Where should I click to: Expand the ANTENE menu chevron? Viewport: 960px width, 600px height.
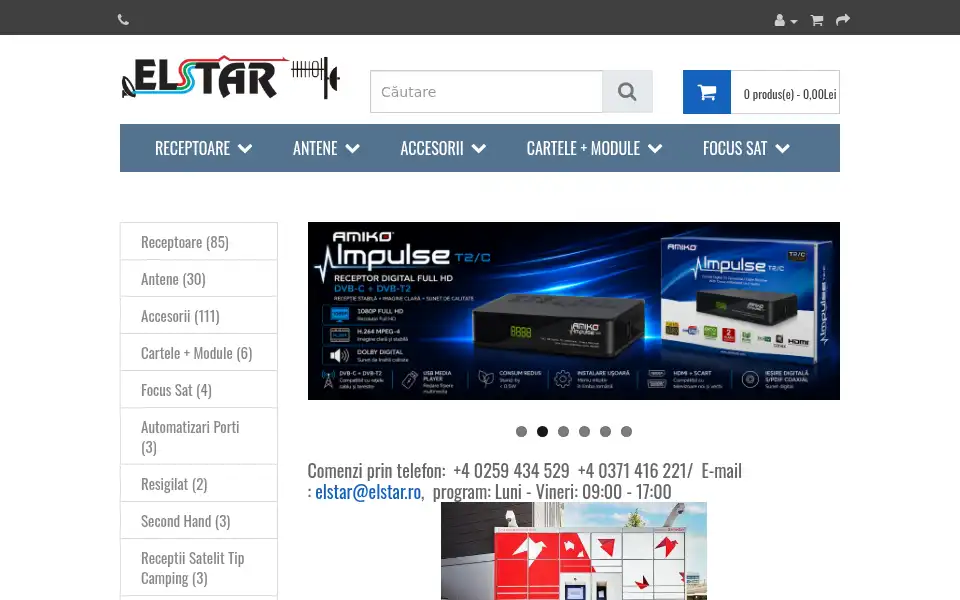point(353,148)
